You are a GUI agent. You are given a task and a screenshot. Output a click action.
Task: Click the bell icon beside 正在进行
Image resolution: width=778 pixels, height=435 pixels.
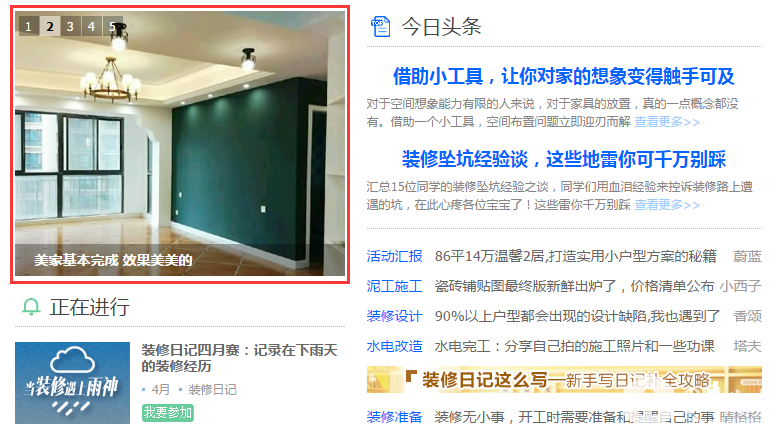pyautogui.click(x=31, y=307)
